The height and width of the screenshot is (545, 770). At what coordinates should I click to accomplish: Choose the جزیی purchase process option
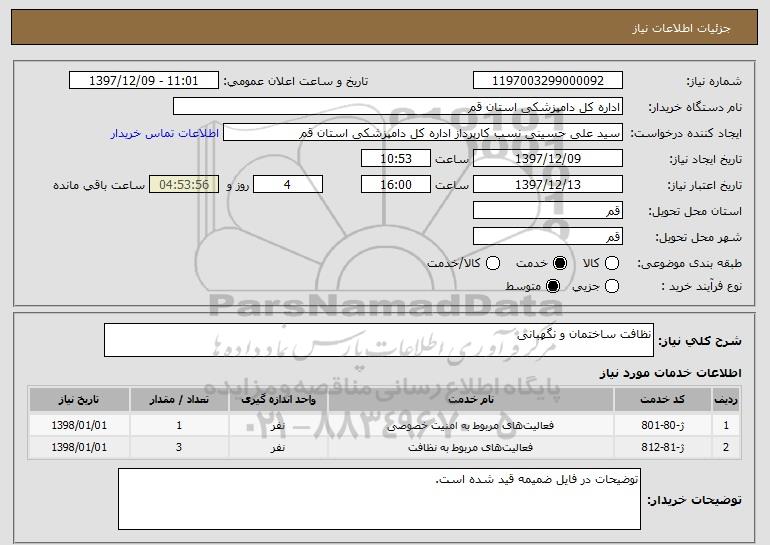612,286
